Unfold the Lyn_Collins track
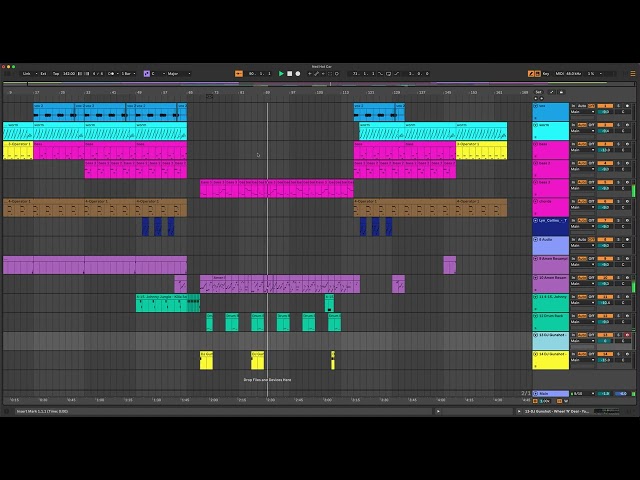The width and height of the screenshot is (640, 480). click(536, 220)
